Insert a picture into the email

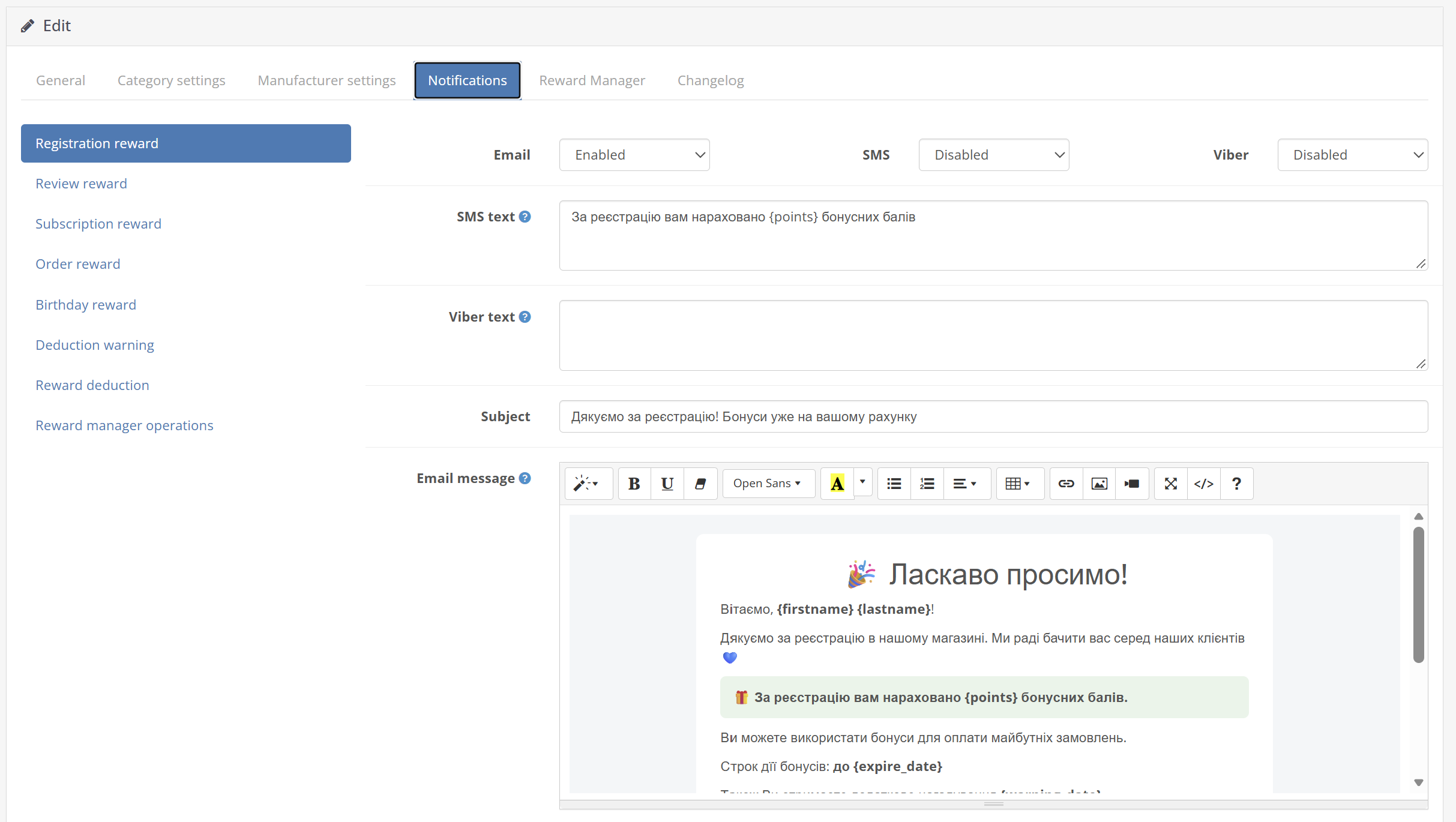tap(1100, 484)
